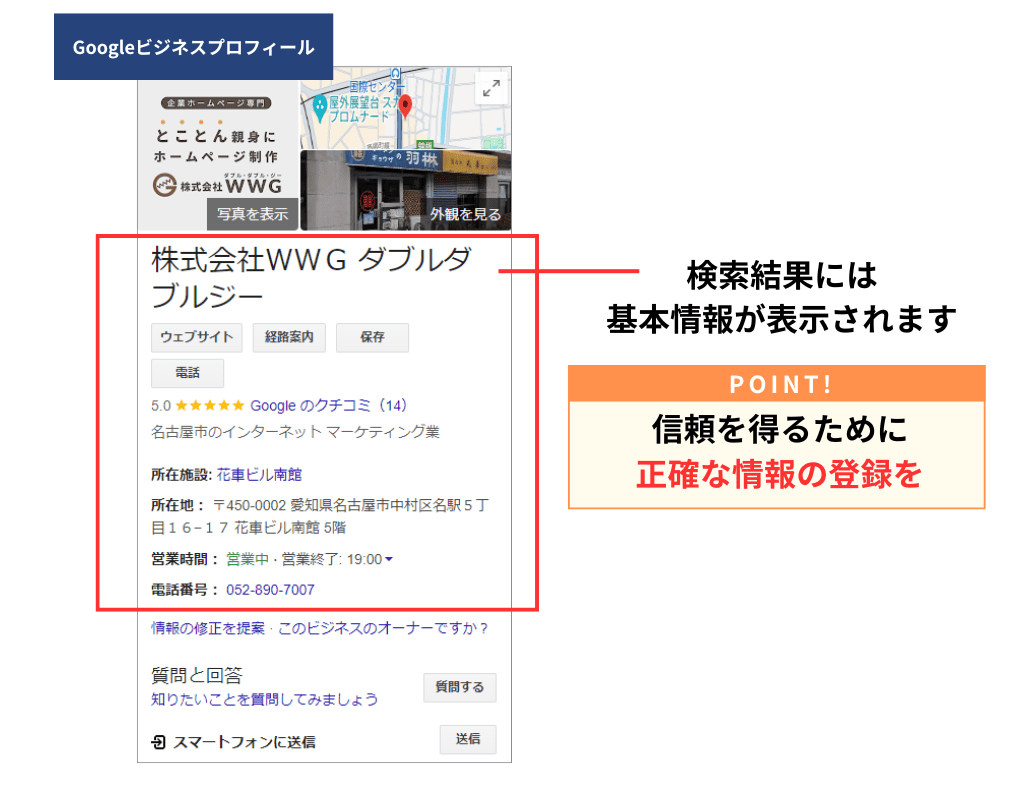
Task: Click the yellow star rating icons
Action: click(210, 406)
